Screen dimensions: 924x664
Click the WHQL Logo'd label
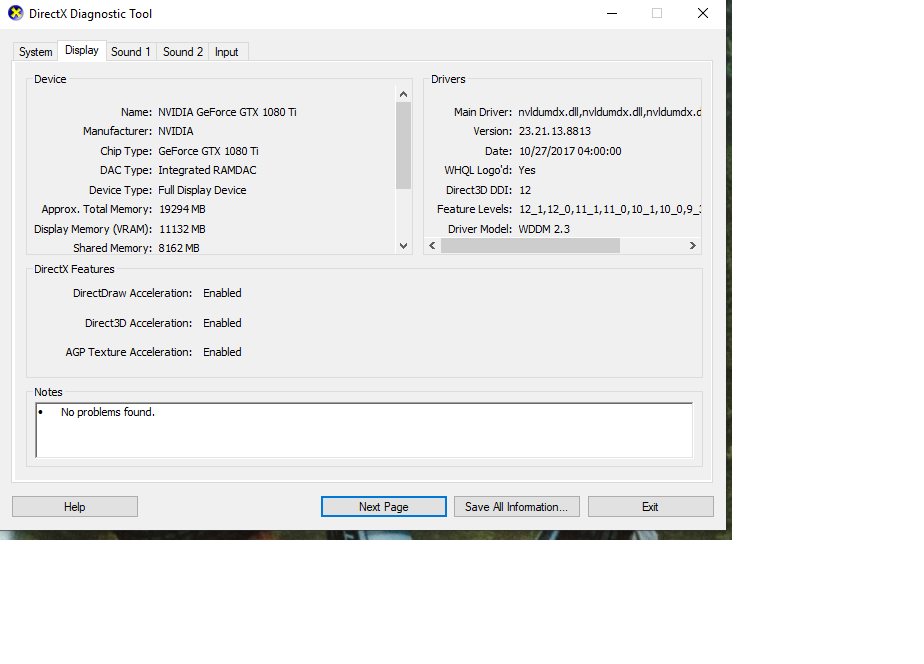pos(478,170)
